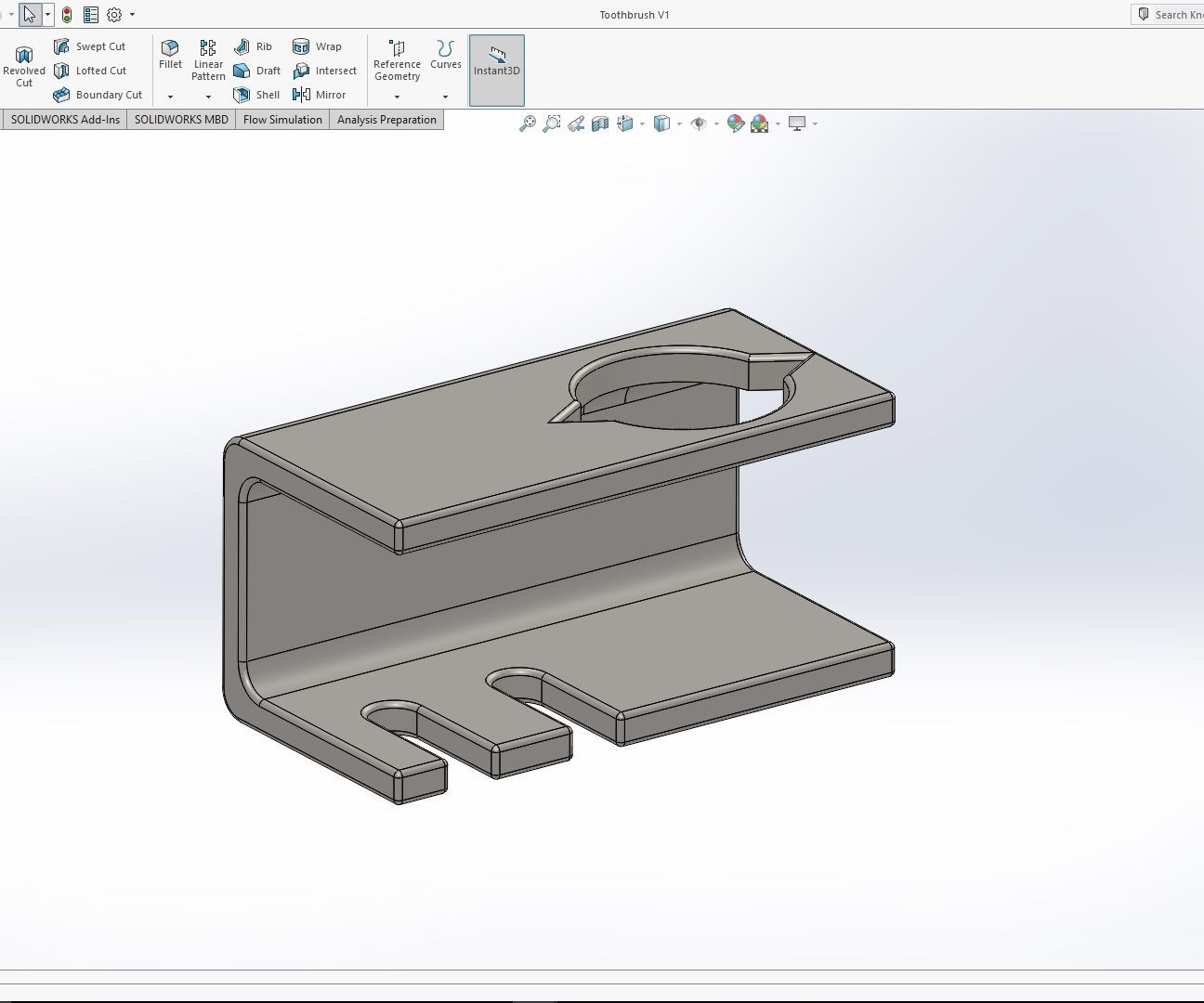Open Edit Appearance color ball icon
The image size is (1204, 1003).
tap(735, 124)
